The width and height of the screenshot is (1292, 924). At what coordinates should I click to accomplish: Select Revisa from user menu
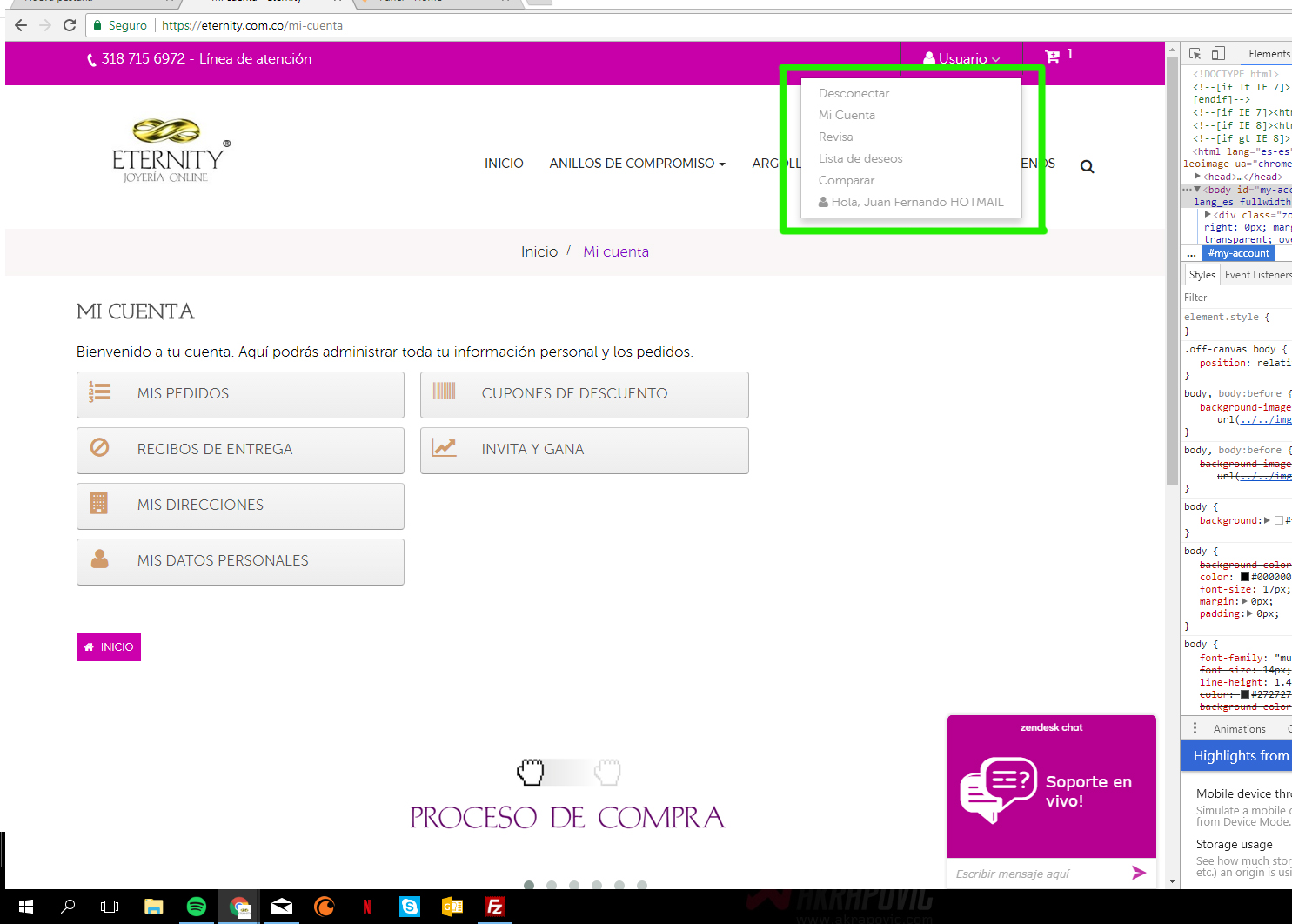point(835,137)
